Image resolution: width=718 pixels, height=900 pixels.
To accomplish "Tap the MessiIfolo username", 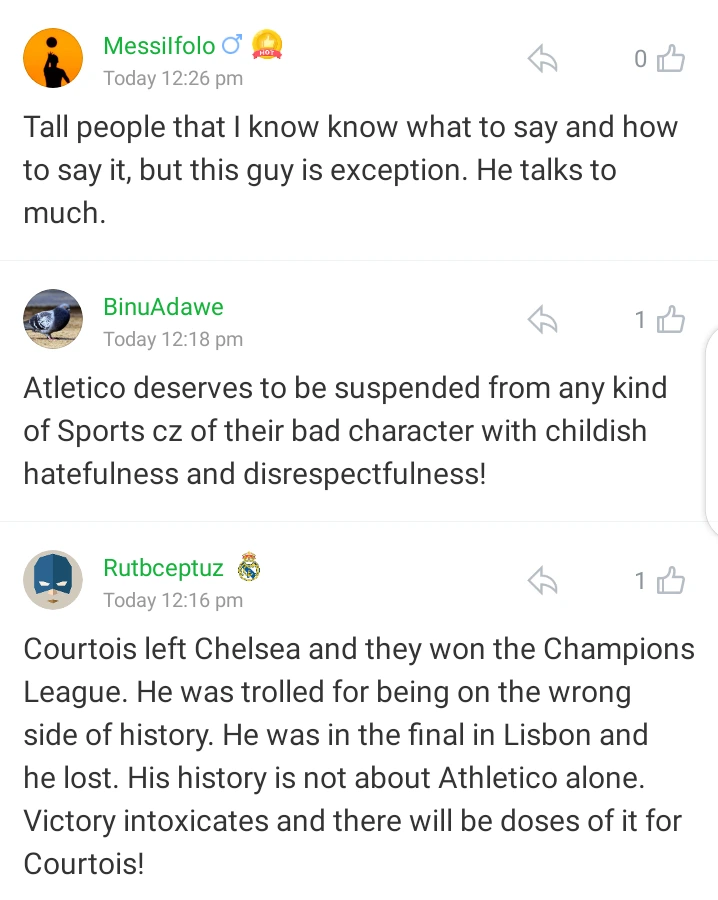I will [x=159, y=46].
